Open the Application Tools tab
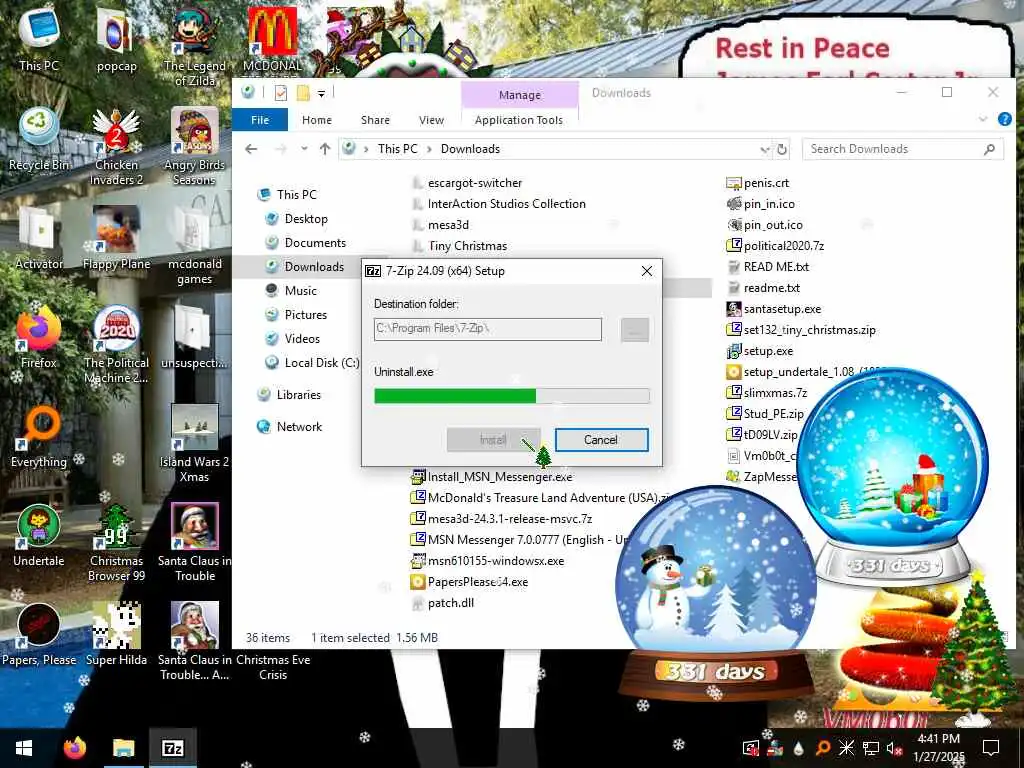The image size is (1024, 768). click(x=519, y=120)
